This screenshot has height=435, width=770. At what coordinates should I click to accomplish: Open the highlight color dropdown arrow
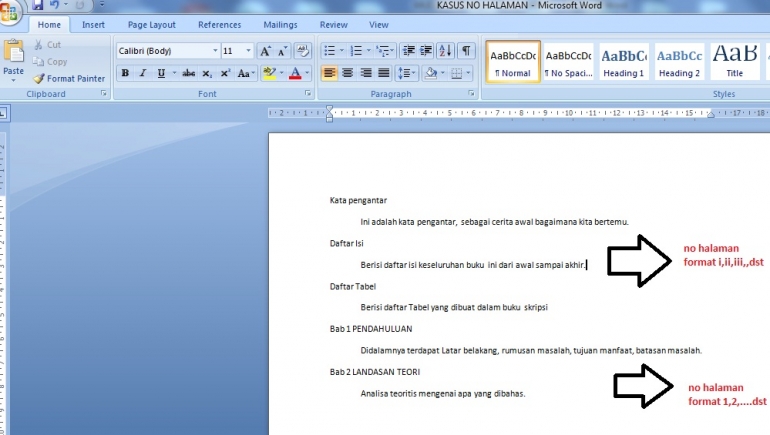point(281,73)
